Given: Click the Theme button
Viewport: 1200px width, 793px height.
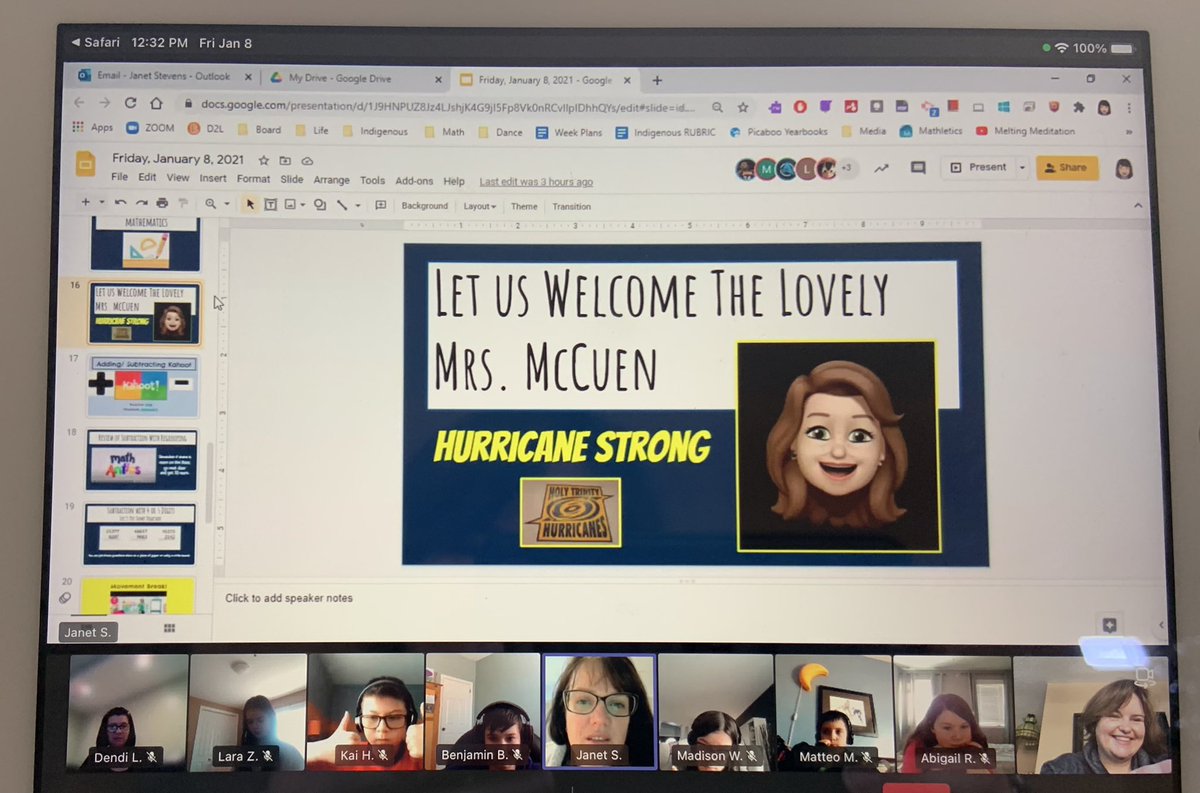Looking at the screenshot, I should pyautogui.click(x=524, y=206).
